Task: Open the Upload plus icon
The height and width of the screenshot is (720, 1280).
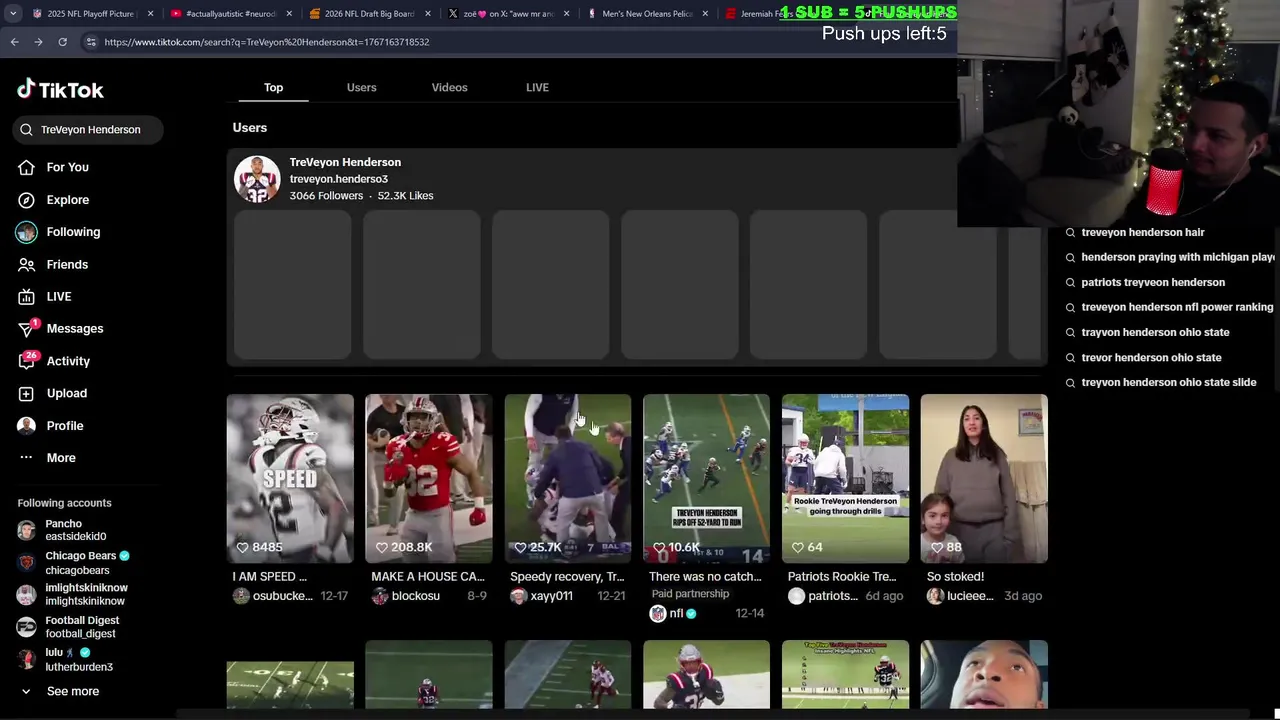Action: (27, 393)
